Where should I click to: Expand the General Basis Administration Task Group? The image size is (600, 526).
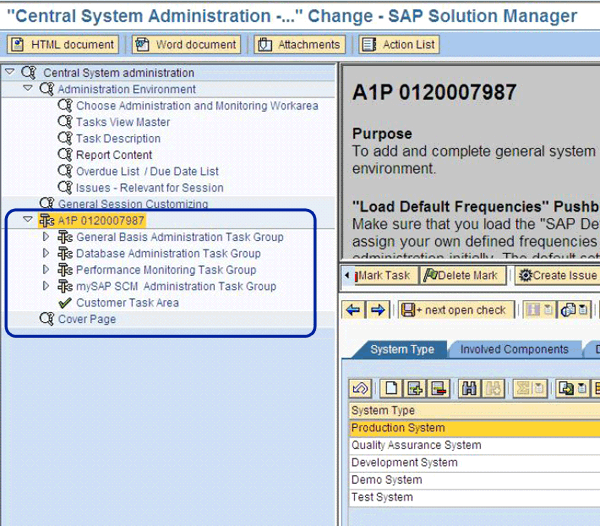point(45,237)
